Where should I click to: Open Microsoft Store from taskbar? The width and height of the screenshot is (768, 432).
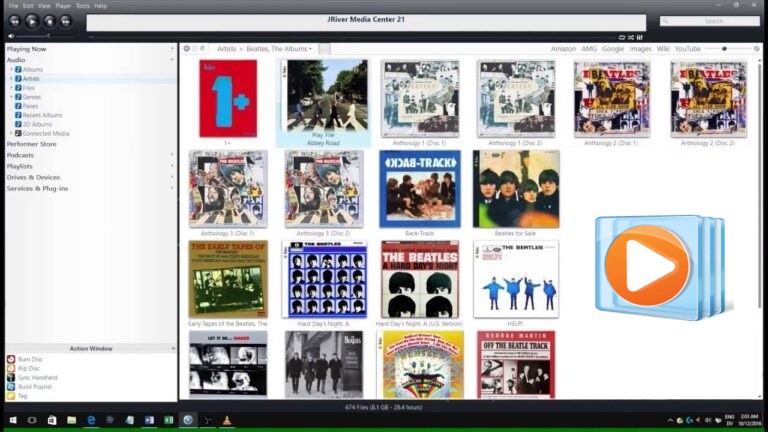[51, 420]
